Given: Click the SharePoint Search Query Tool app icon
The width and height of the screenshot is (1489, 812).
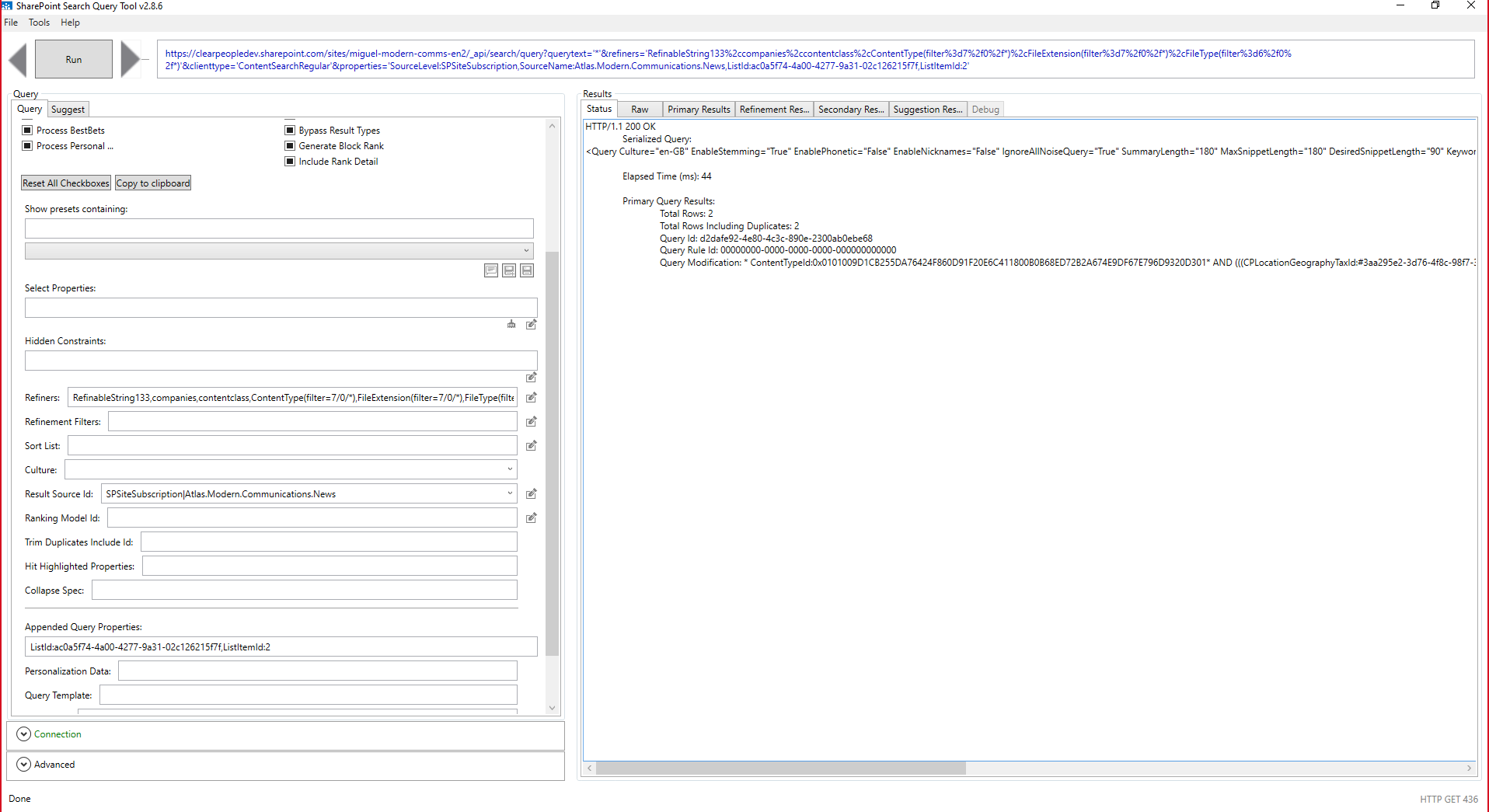Looking at the screenshot, I should pyautogui.click(x=6, y=5).
